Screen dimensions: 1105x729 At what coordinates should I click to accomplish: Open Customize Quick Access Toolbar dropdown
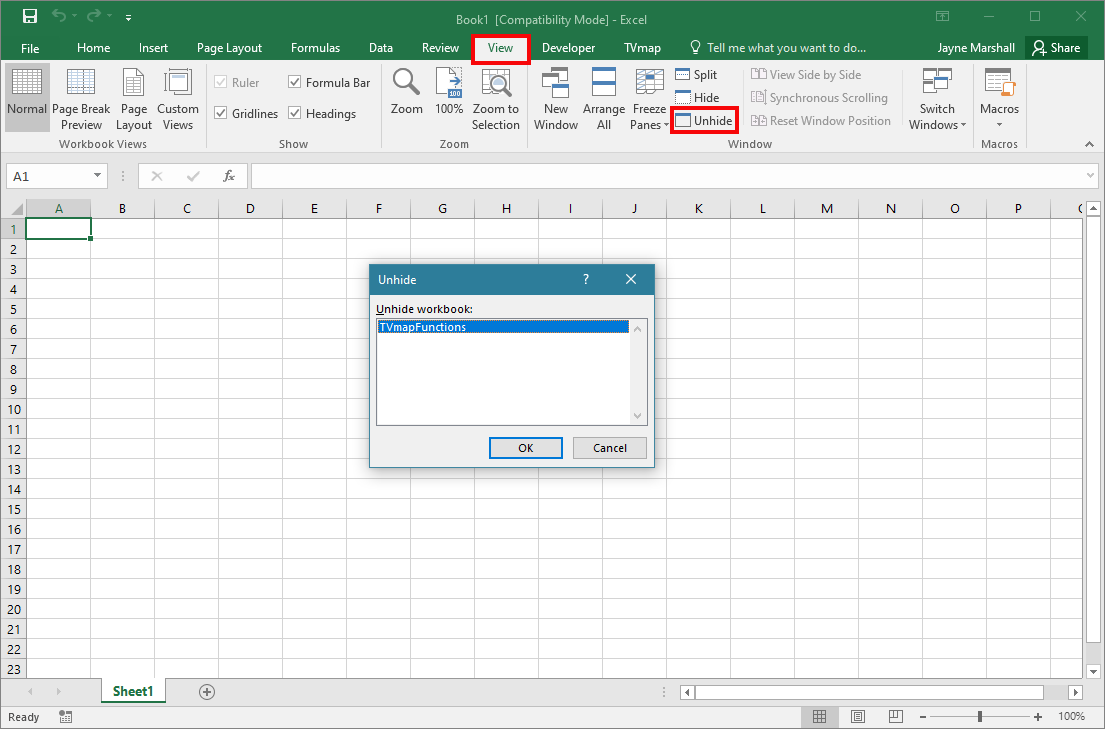pos(128,18)
